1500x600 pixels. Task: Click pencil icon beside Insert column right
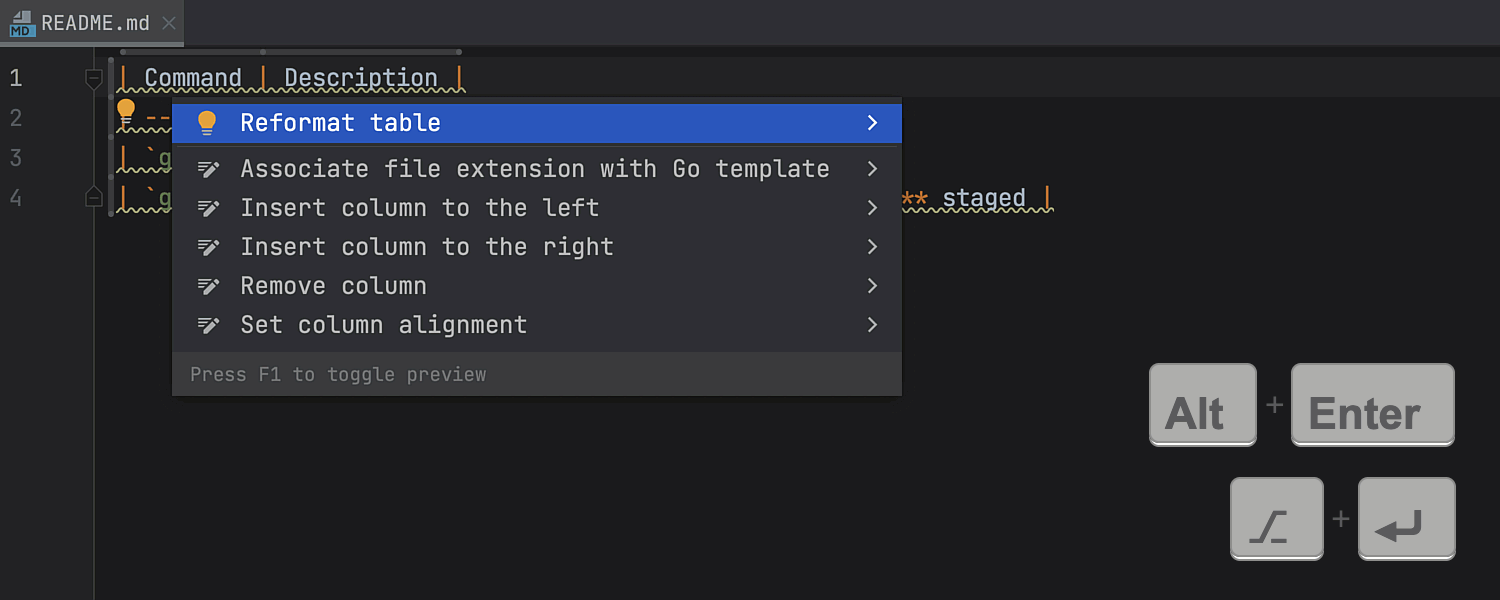208,247
